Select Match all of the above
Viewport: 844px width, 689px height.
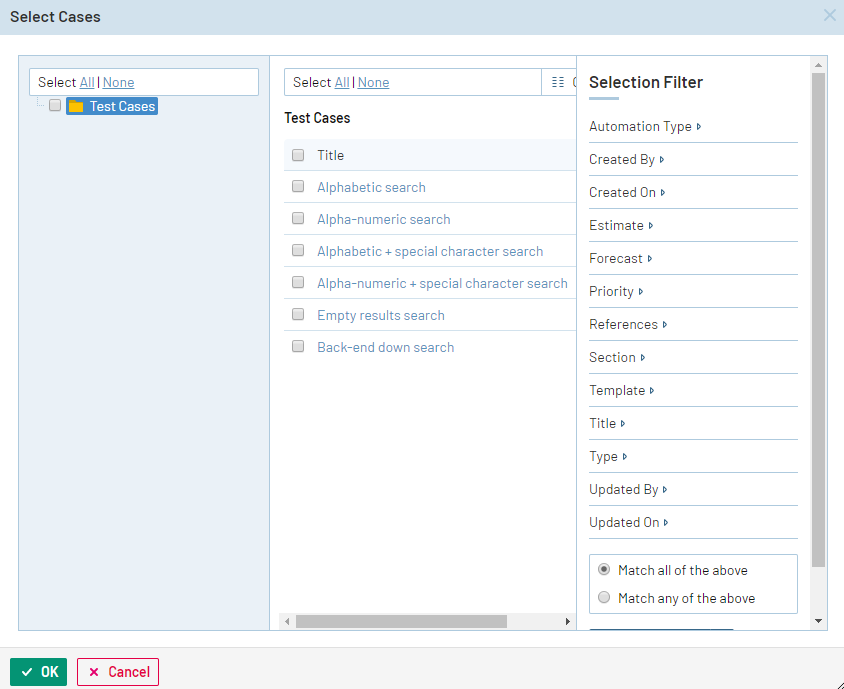point(604,569)
